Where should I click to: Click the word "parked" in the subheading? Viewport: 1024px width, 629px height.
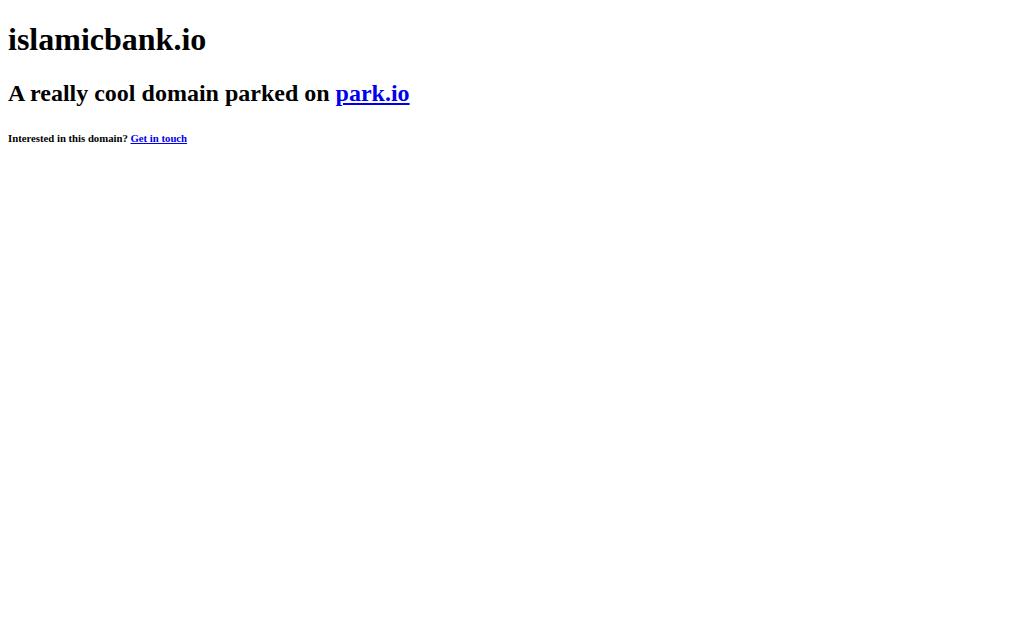(x=261, y=94)
